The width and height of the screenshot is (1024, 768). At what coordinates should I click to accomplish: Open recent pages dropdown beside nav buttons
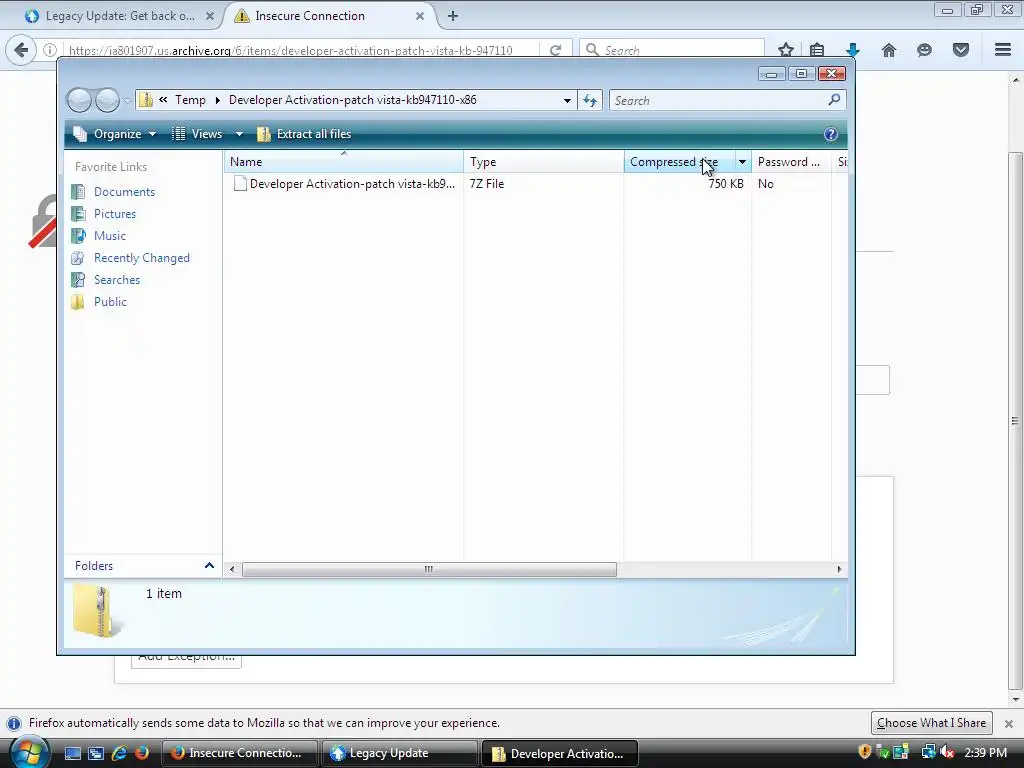pos(127,101)
